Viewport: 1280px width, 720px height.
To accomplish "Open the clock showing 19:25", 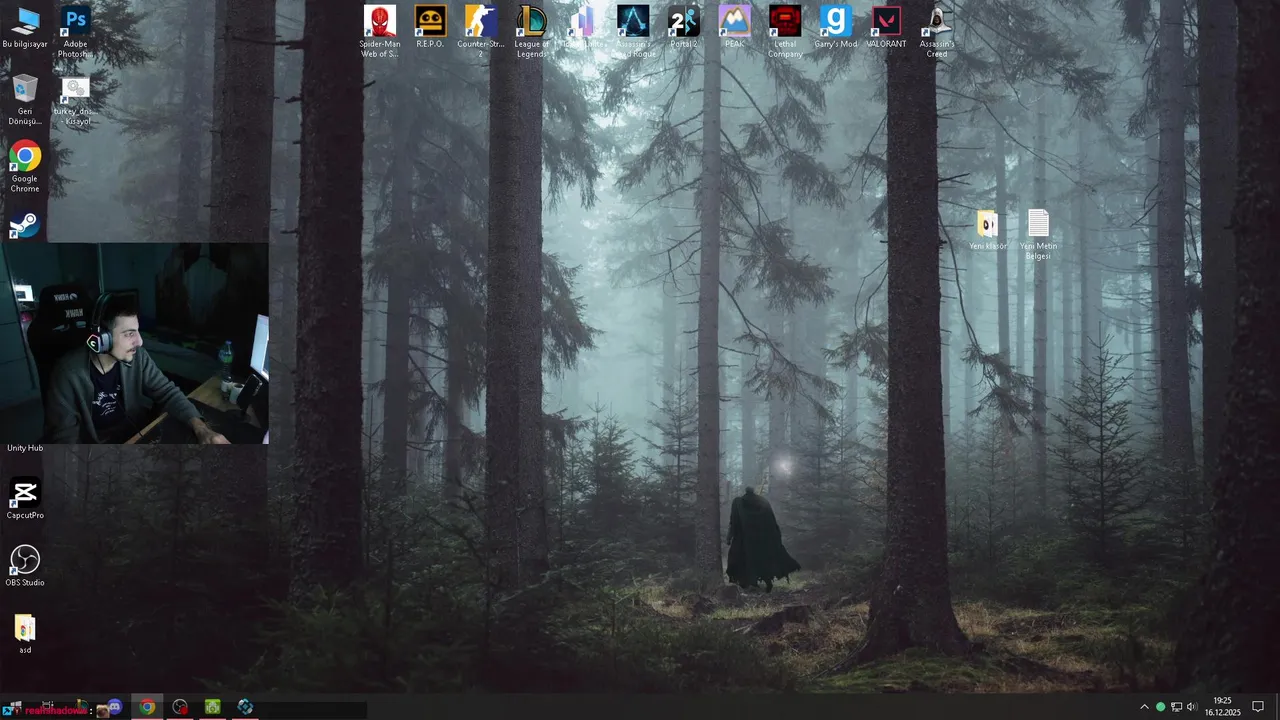I will [1222, 707].
